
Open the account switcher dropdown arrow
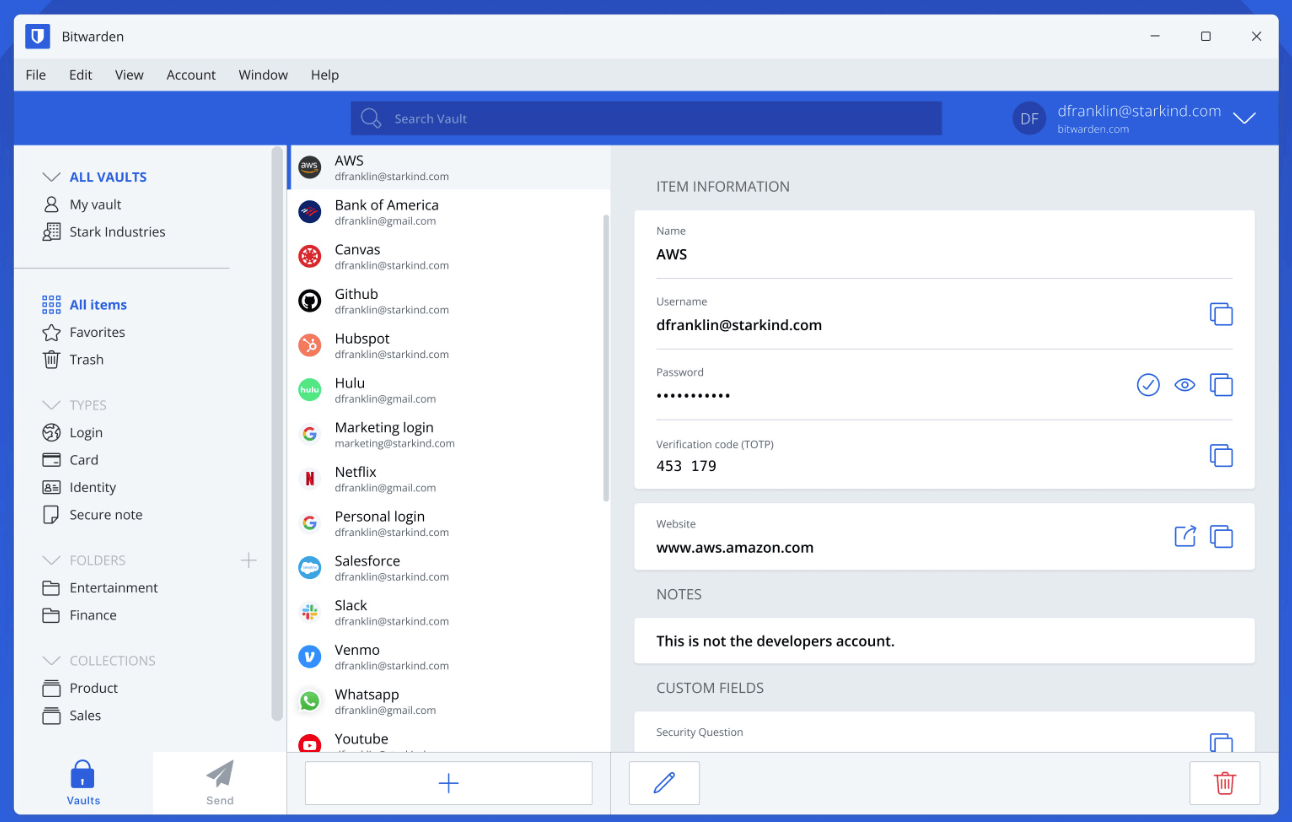point(1244,118)
